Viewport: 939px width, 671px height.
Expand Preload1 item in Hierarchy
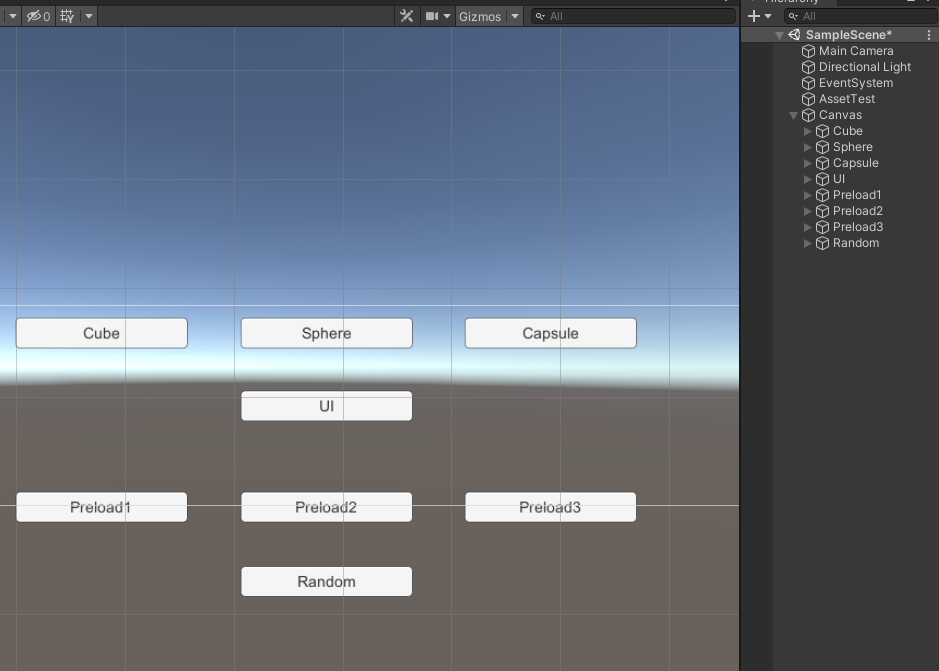(x=807, y=195)
